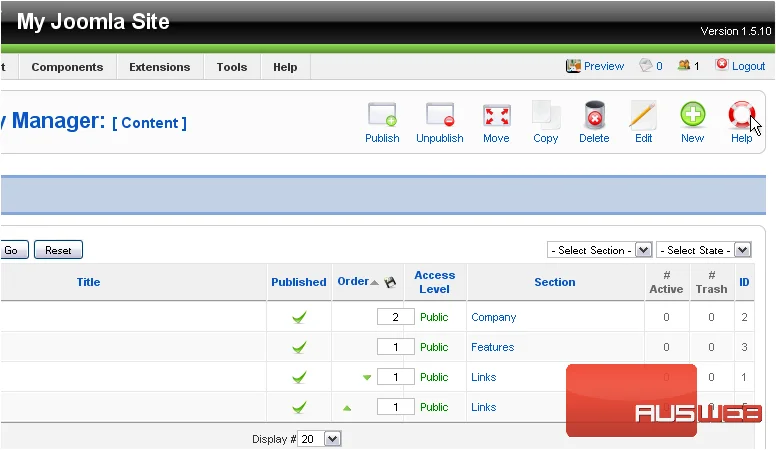Open the Links section link in last row

pos(484,407)
